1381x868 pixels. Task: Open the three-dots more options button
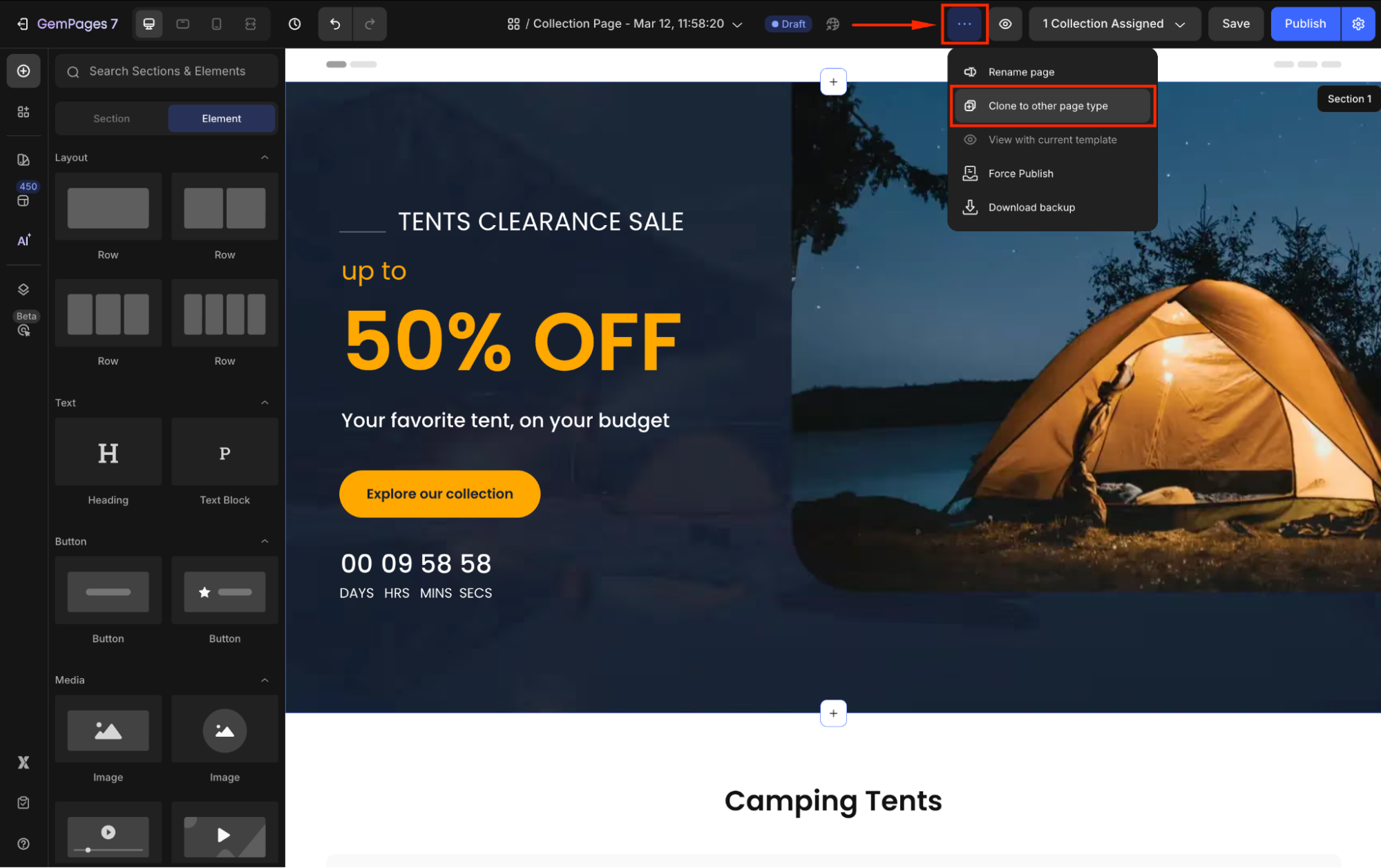[x=964, y=24]
